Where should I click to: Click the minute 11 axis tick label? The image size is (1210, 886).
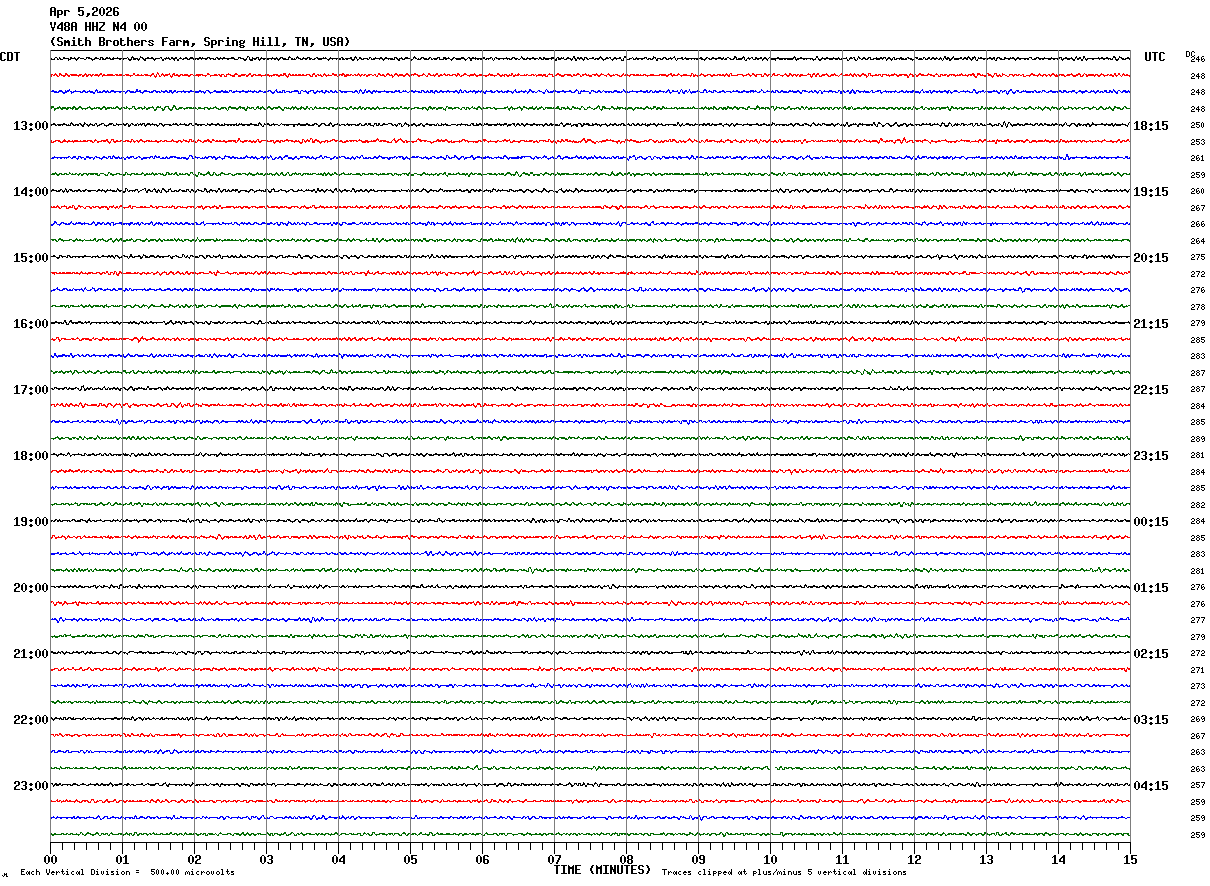[x=843, y=859]
